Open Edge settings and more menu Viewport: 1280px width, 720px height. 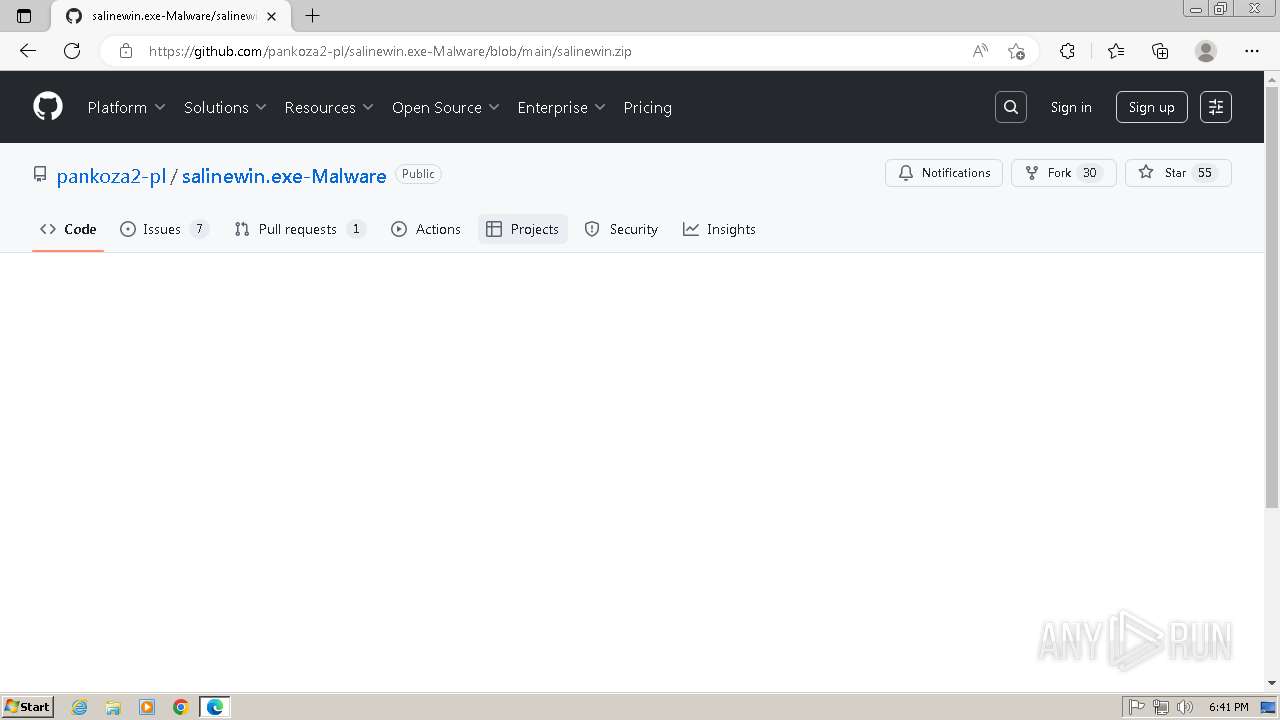tap(1252, 51)
